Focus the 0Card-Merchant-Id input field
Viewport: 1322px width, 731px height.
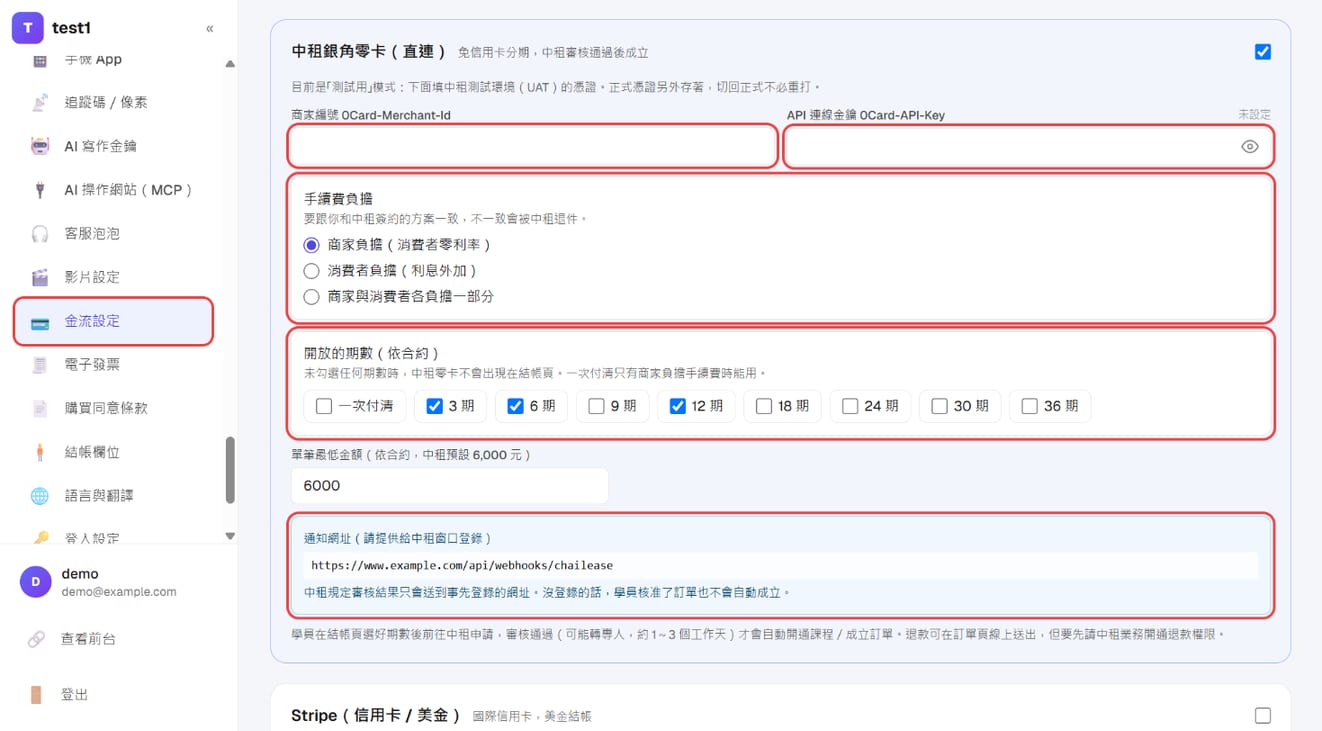coord(533,146)
